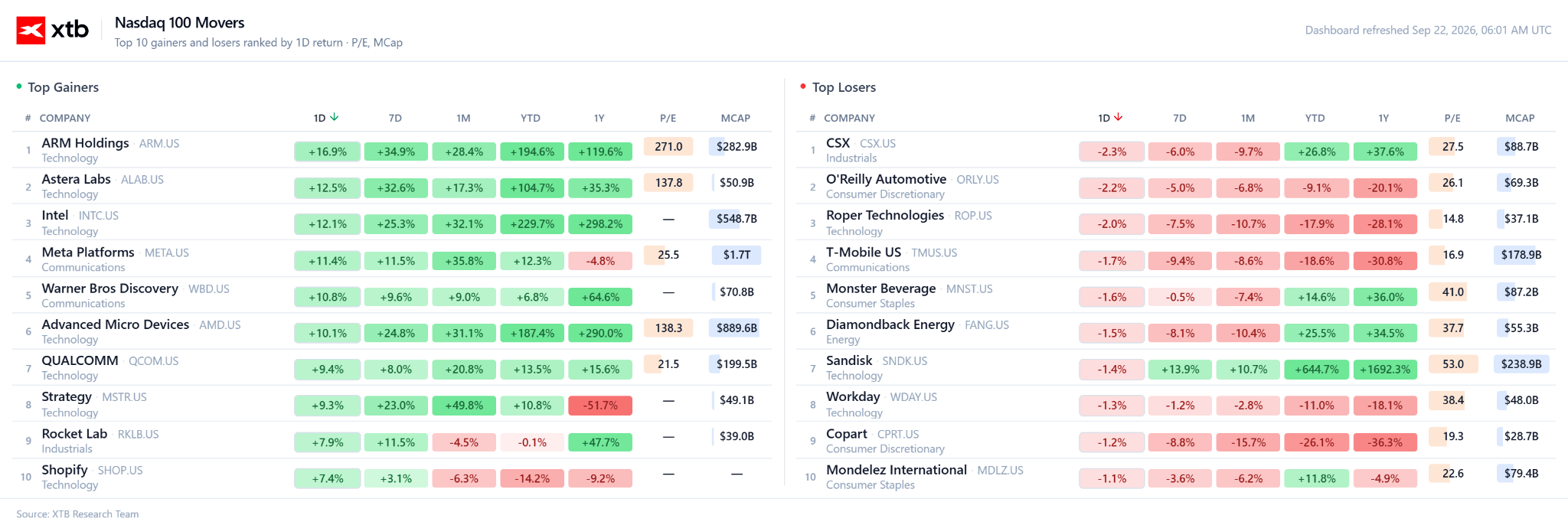Sort Top Gainers by 7D column
The width and height of the screenshot is (1568, 528).
(x=395, y=118)
